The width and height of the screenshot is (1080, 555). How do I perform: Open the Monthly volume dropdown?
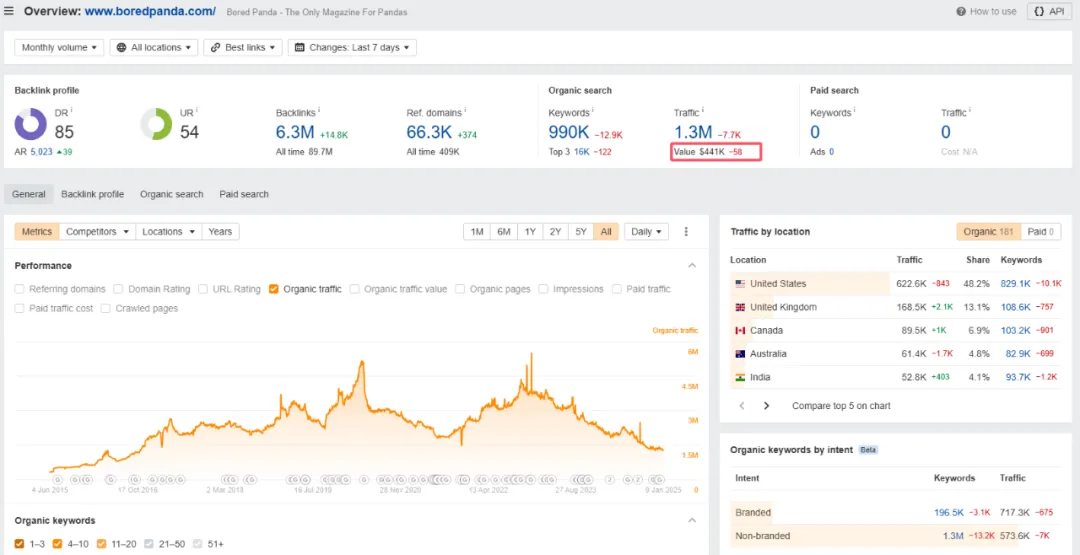point(59,48)
